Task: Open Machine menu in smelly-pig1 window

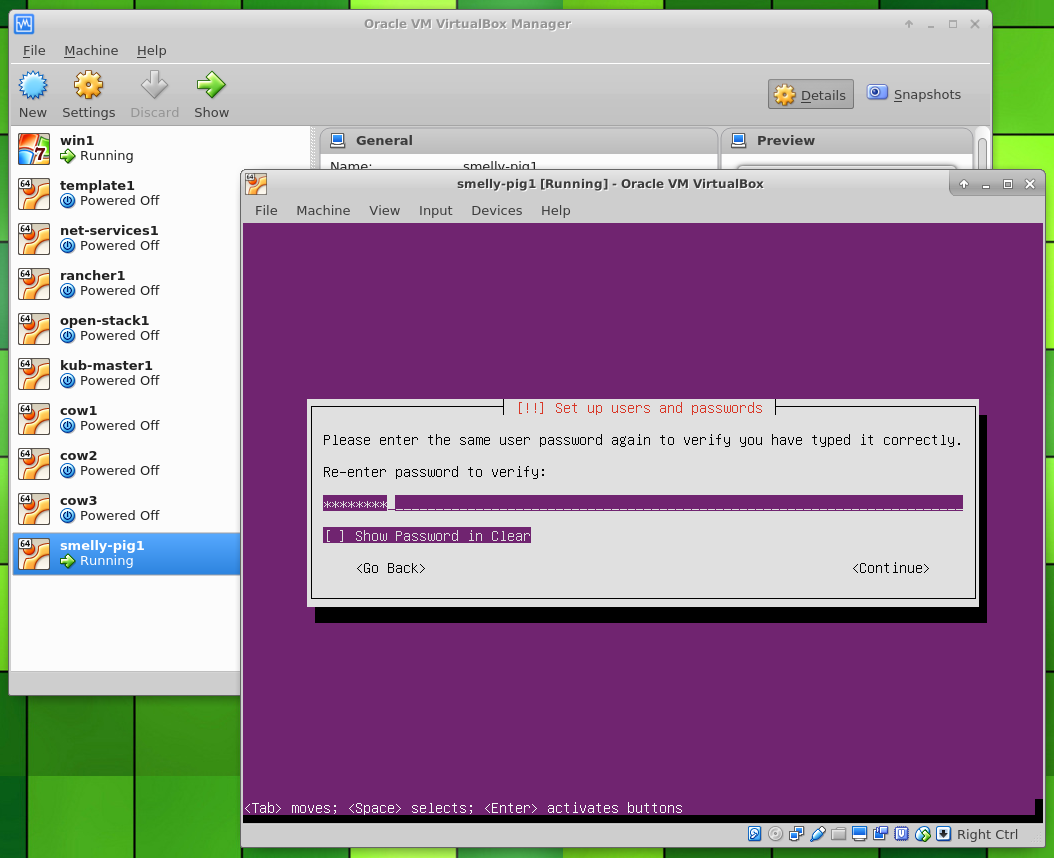Action: tap(323, 210)
